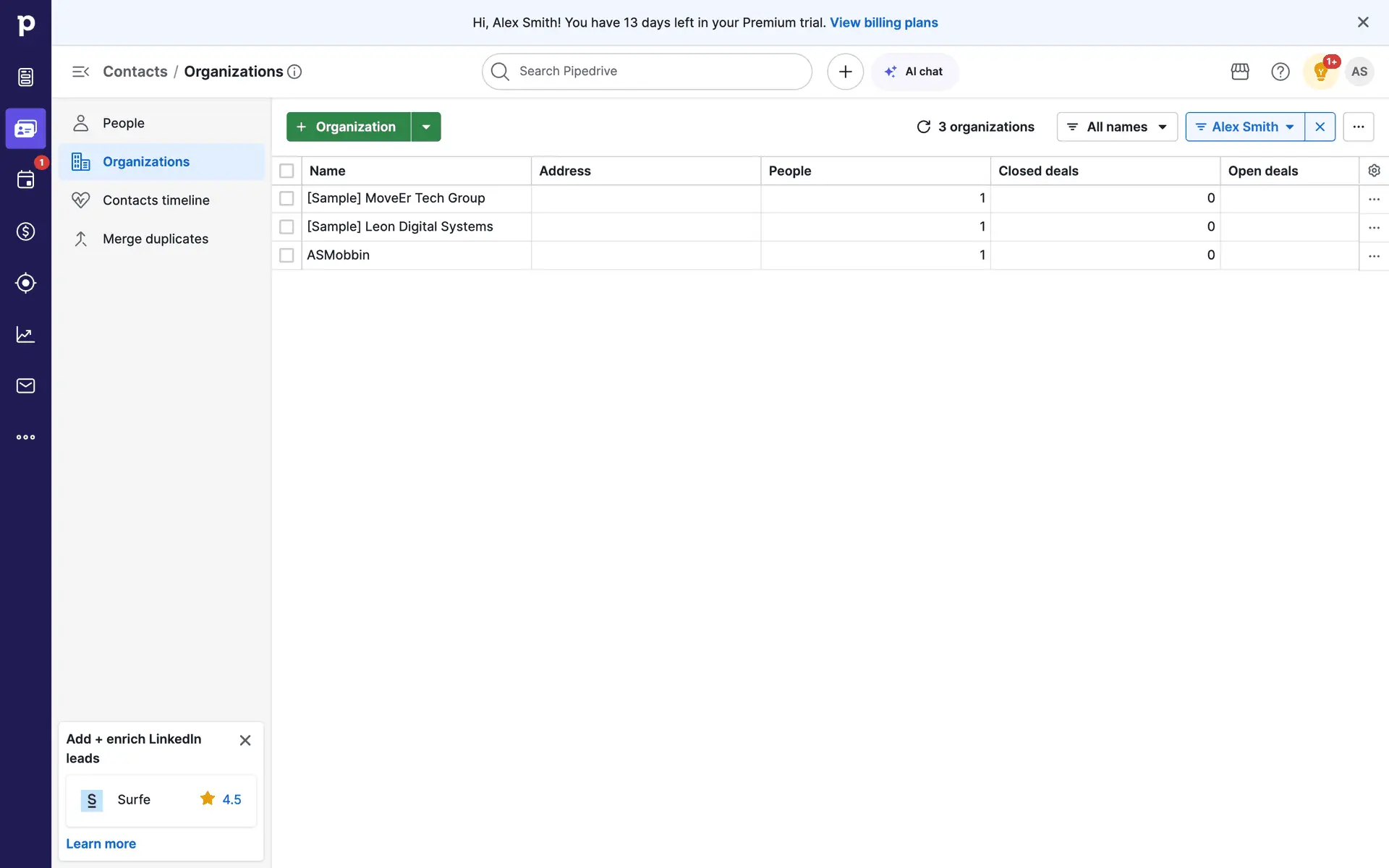1389x868 pixels.
Task: Expand the green Organization button dropdown arrow
Action: pyautogui.click(x=426, y=127)
